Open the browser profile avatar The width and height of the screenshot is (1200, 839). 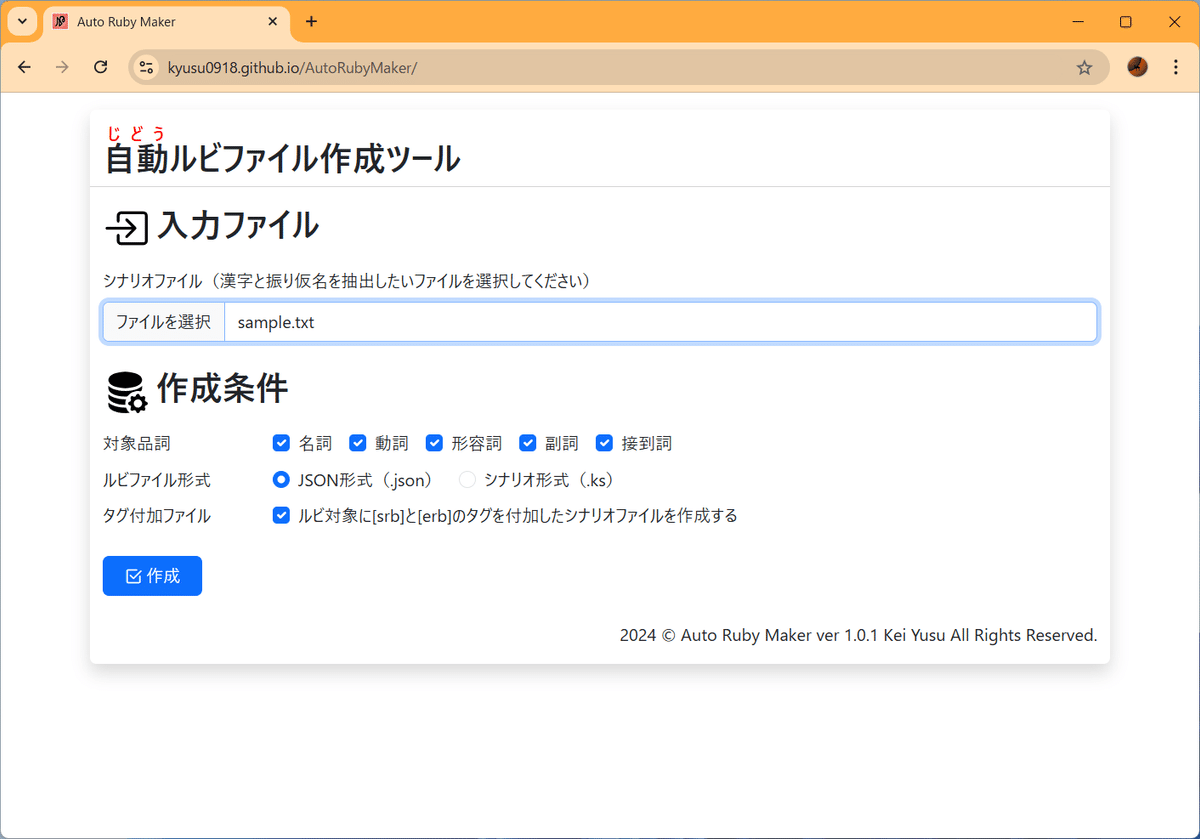pos(1137,67)
